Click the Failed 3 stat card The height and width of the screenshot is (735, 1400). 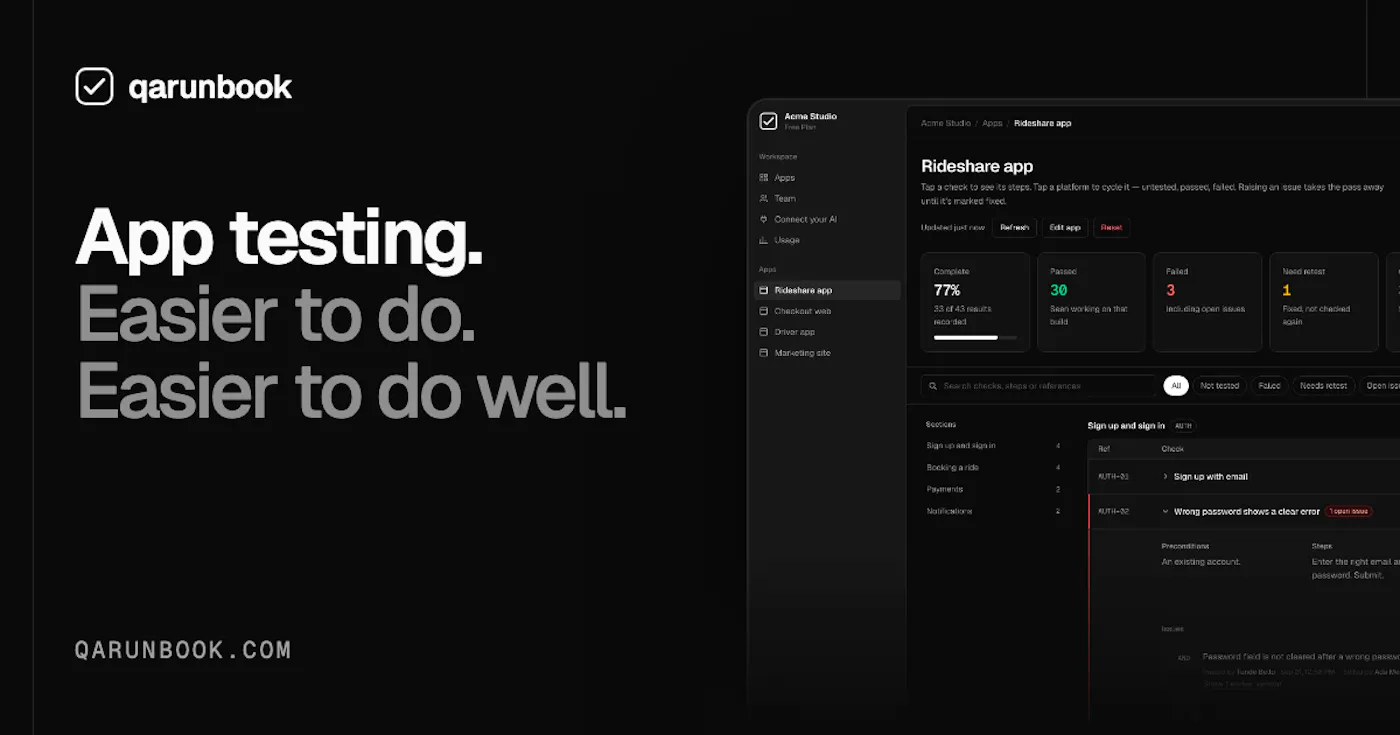[1207, 302]
